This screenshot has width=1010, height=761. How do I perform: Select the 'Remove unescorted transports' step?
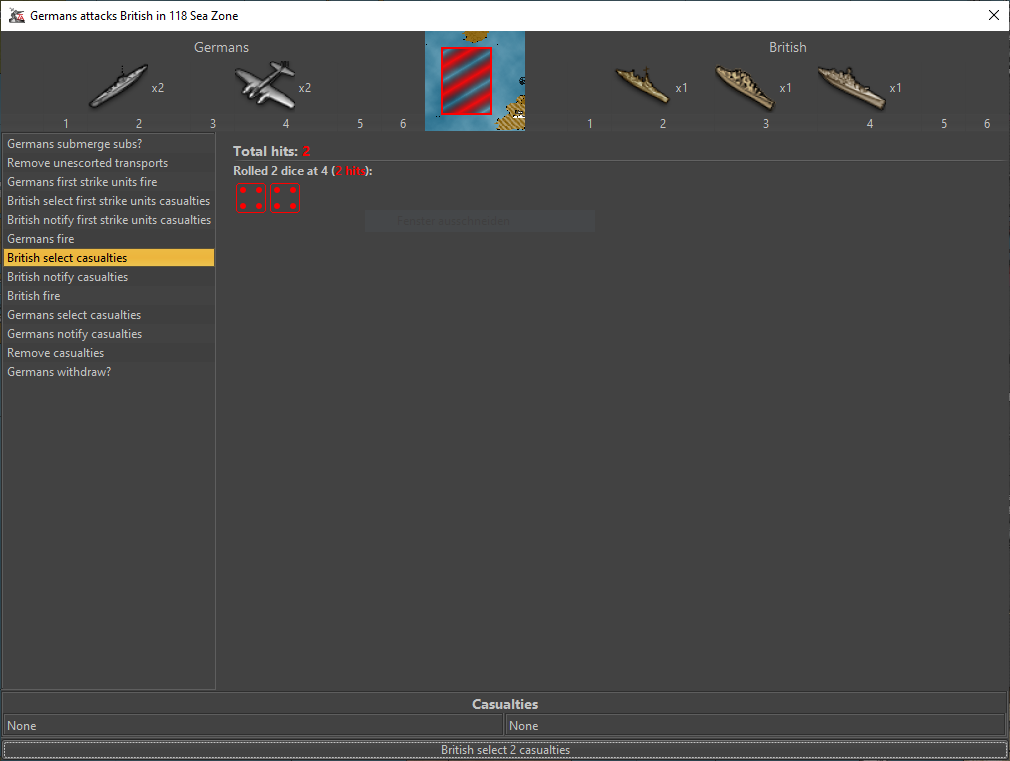88,163
